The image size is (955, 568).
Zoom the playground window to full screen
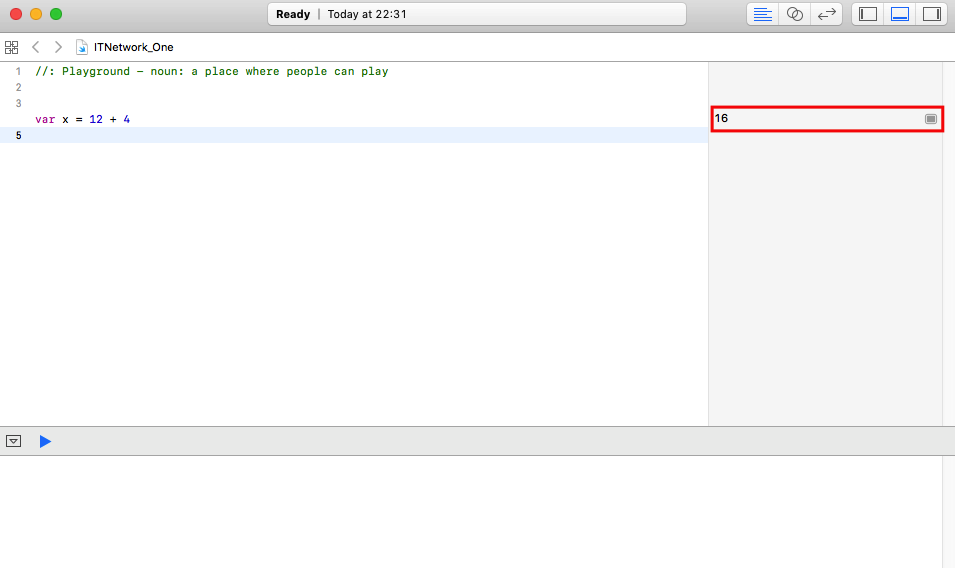click(56, 14)
